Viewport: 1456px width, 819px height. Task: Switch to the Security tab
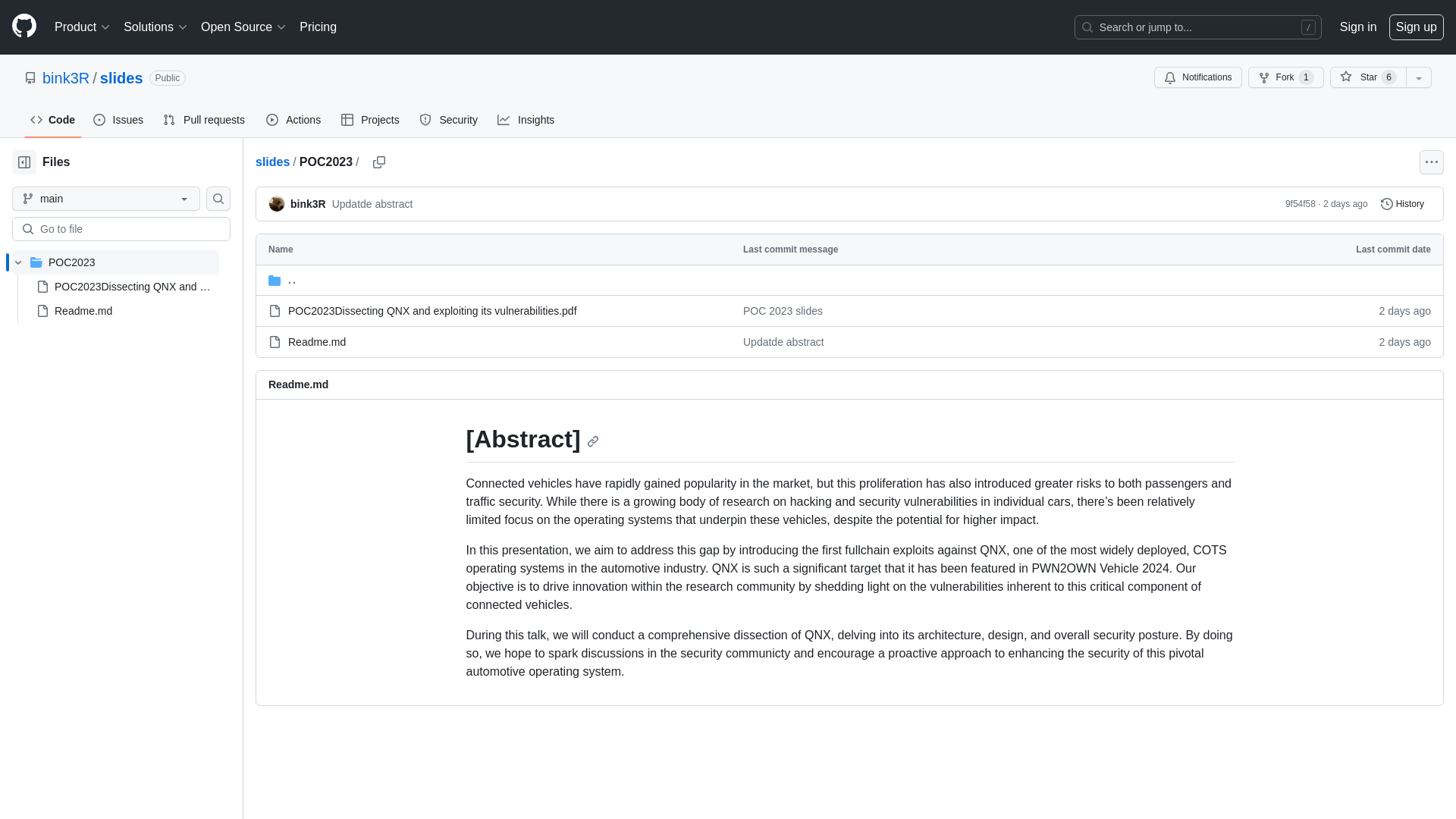(x=448, y=120)
